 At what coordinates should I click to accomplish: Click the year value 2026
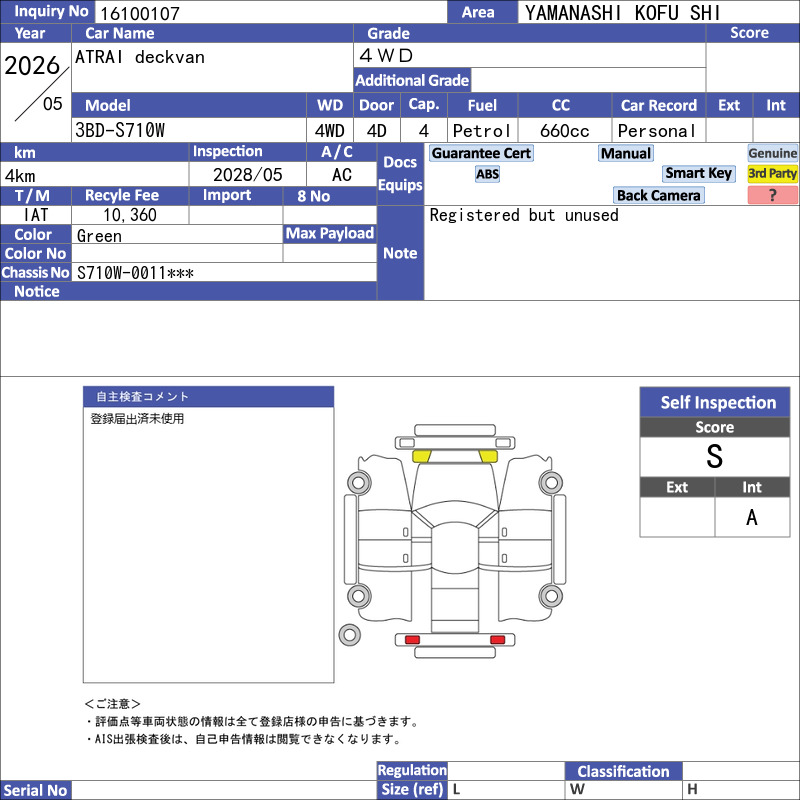(x=32, y=66)
